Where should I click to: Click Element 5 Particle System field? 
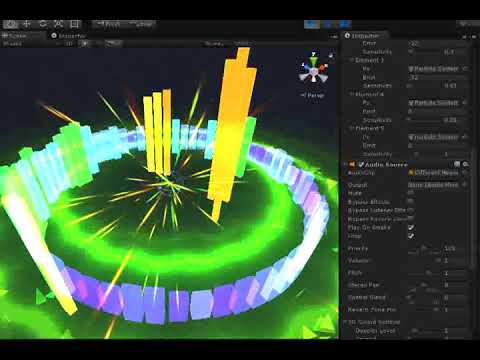click(435, 137)
